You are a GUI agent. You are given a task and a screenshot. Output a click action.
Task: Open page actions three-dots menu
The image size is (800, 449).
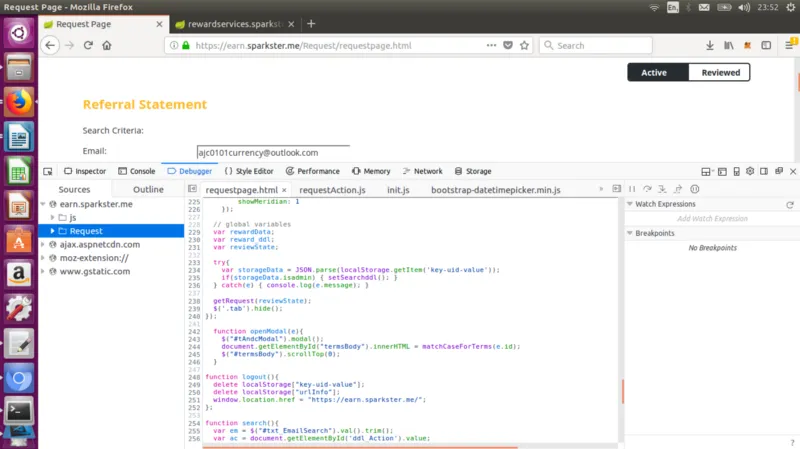point(491,45)
